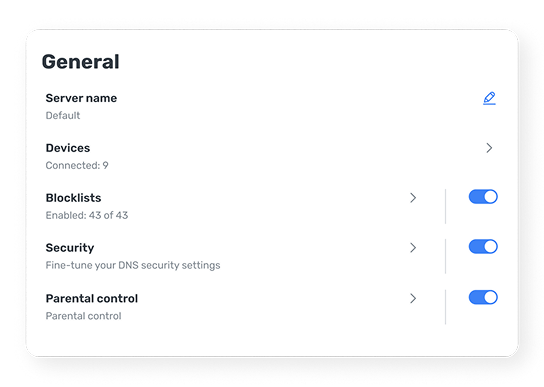Click "Enabled: 43 of 43" text
544x387 pixels.
coord(87,216)
